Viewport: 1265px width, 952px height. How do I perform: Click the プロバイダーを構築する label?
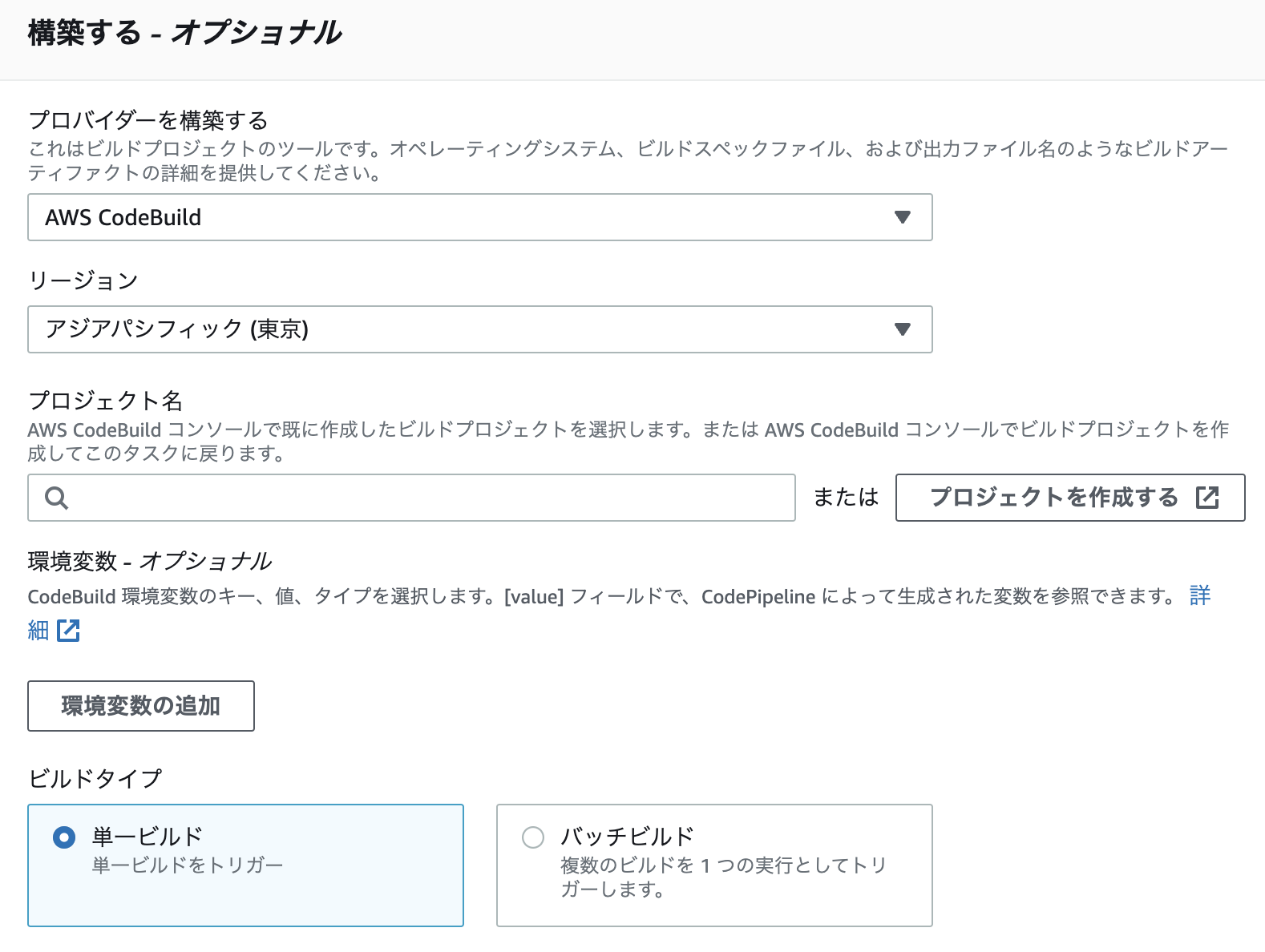pos(148,120)
